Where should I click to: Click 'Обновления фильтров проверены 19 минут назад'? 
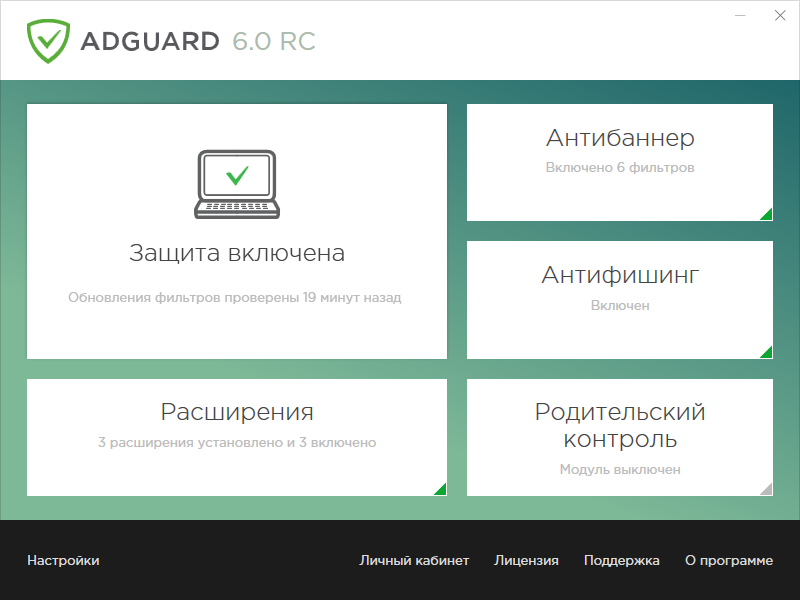click(x=235, y=297)
